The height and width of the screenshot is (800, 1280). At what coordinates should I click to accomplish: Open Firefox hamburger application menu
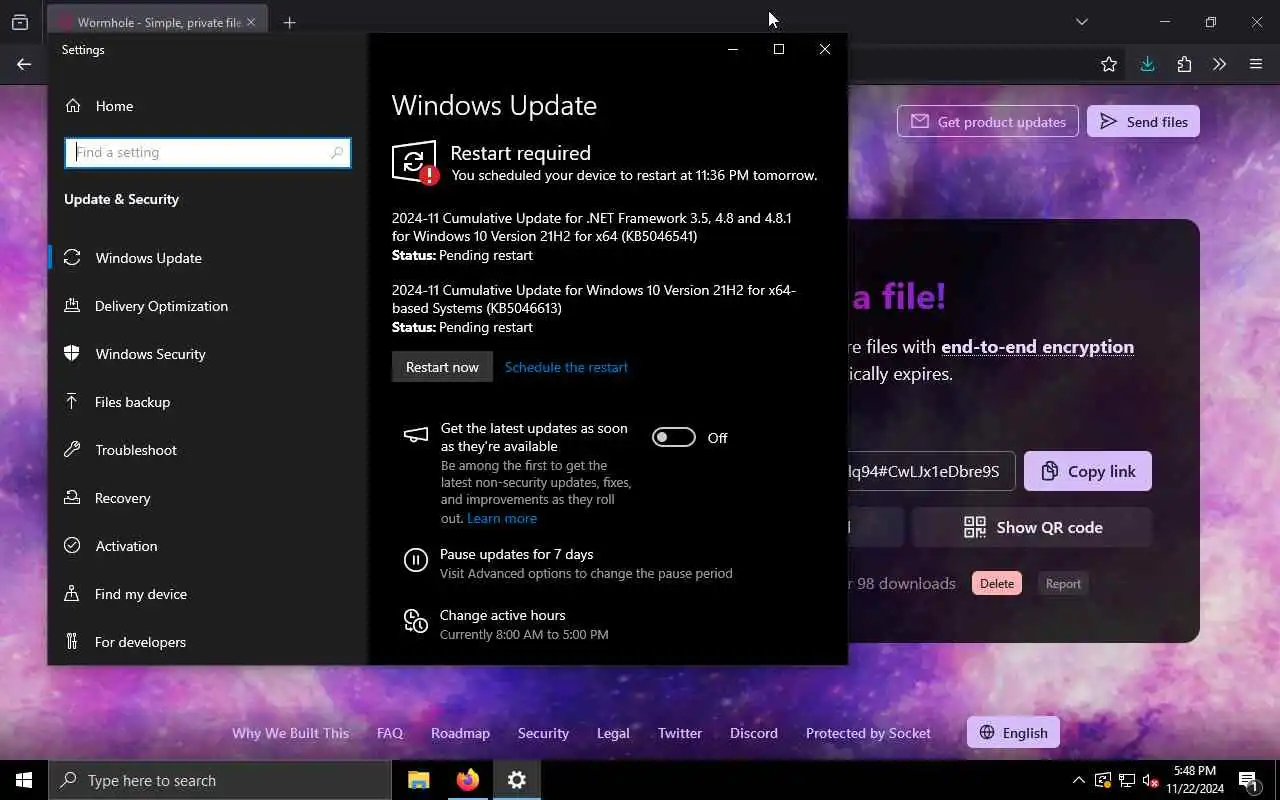coord(1256,64)
